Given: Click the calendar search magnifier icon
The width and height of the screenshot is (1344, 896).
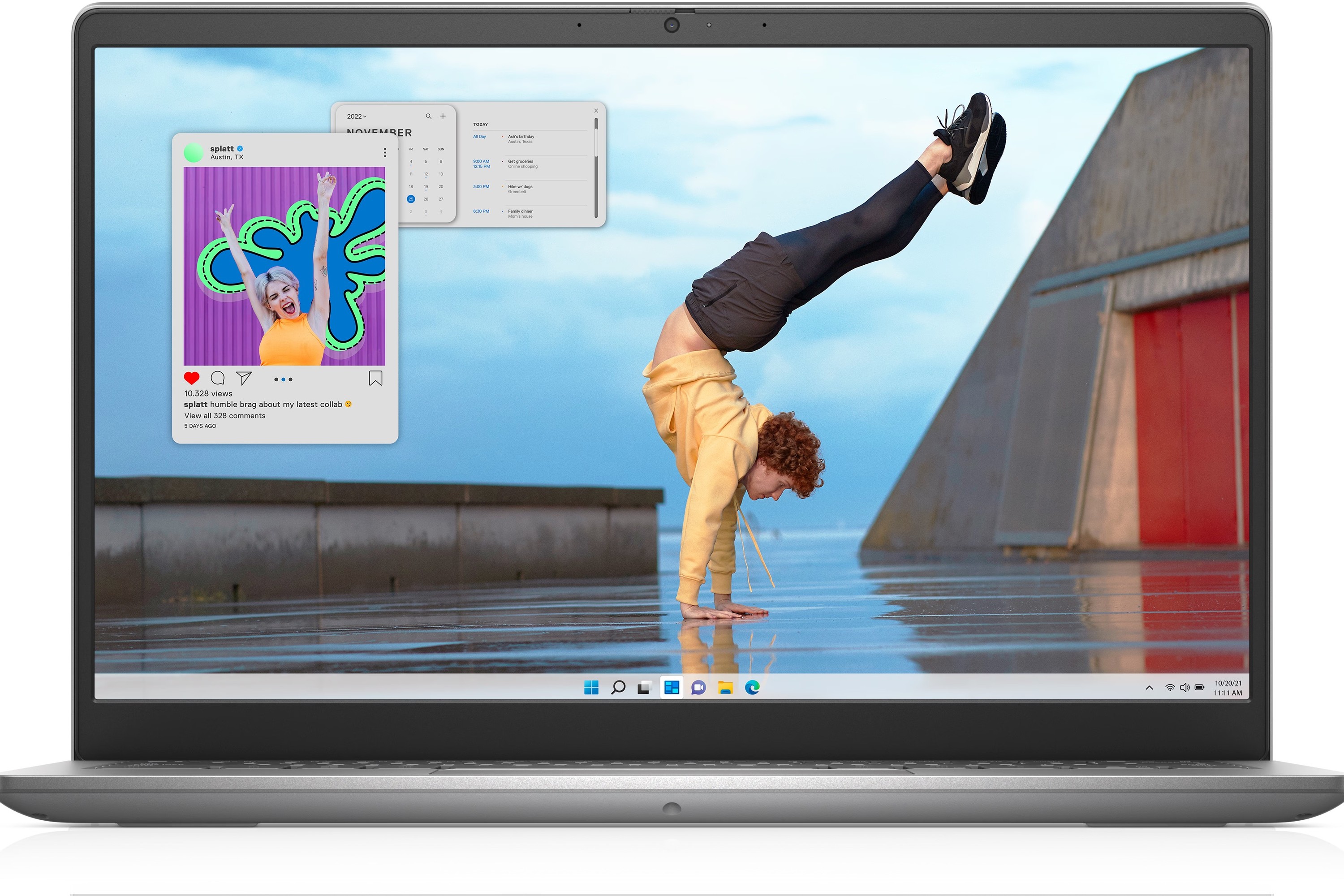Looking at the screenshot, I should pyautogui.click(x=428, y=116).
